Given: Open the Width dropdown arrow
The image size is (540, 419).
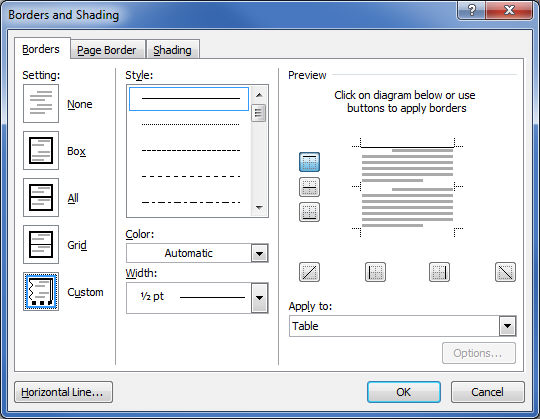Looking at the screenshot, I should pyautogui.click(x=259, y=298).
